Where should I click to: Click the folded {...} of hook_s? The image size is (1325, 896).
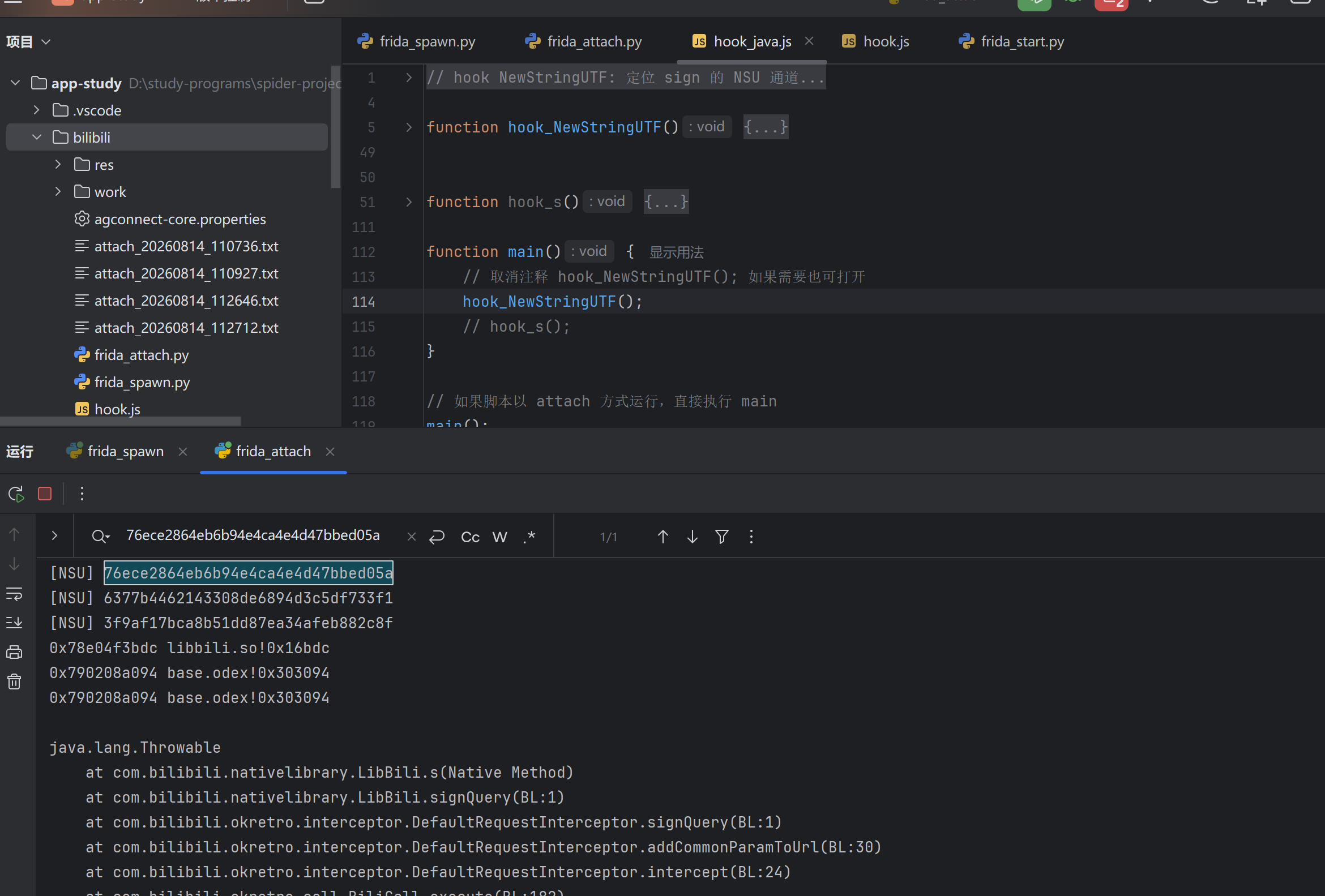pos(666,201)
